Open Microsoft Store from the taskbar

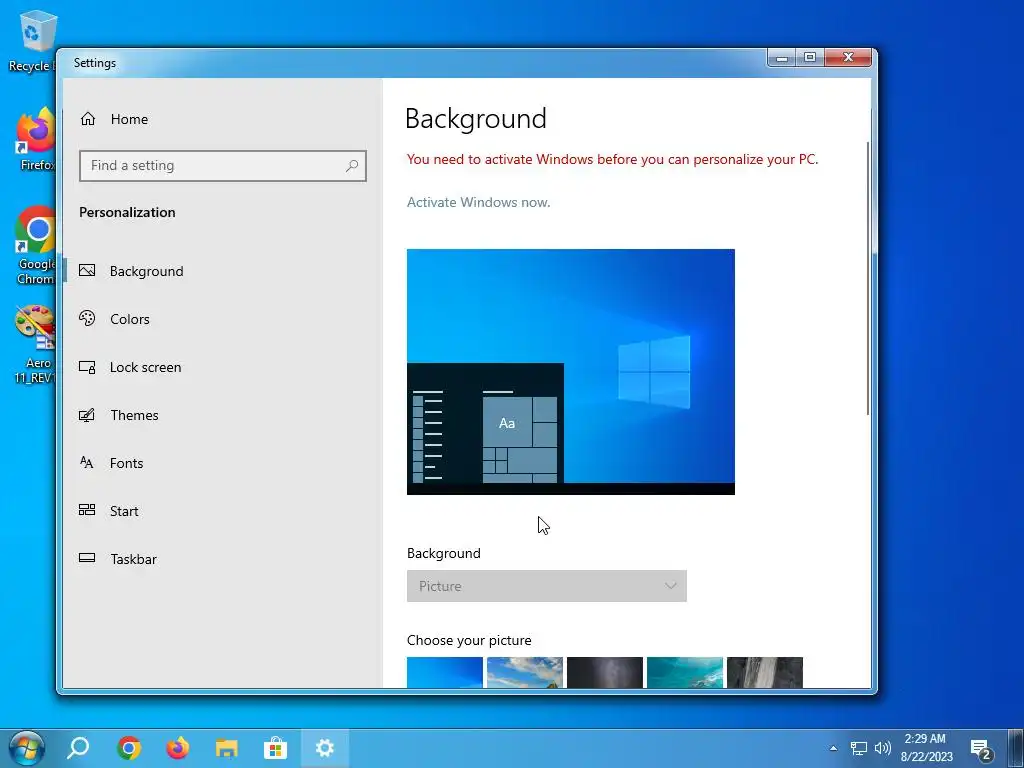click(276, 748)
